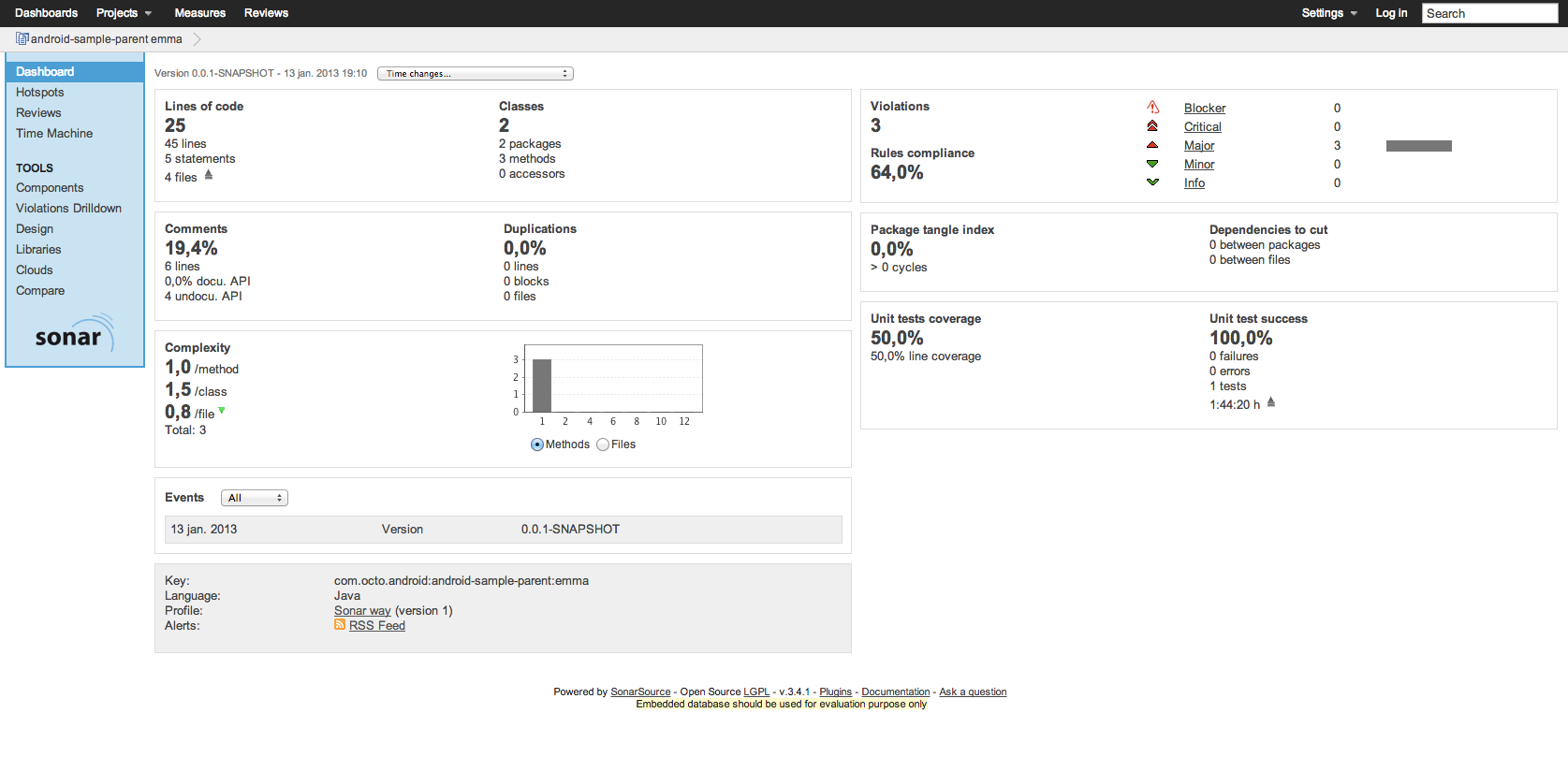The image size is (1568, 757).
Task: Click the Log in link
Action: coord(1391,13)
